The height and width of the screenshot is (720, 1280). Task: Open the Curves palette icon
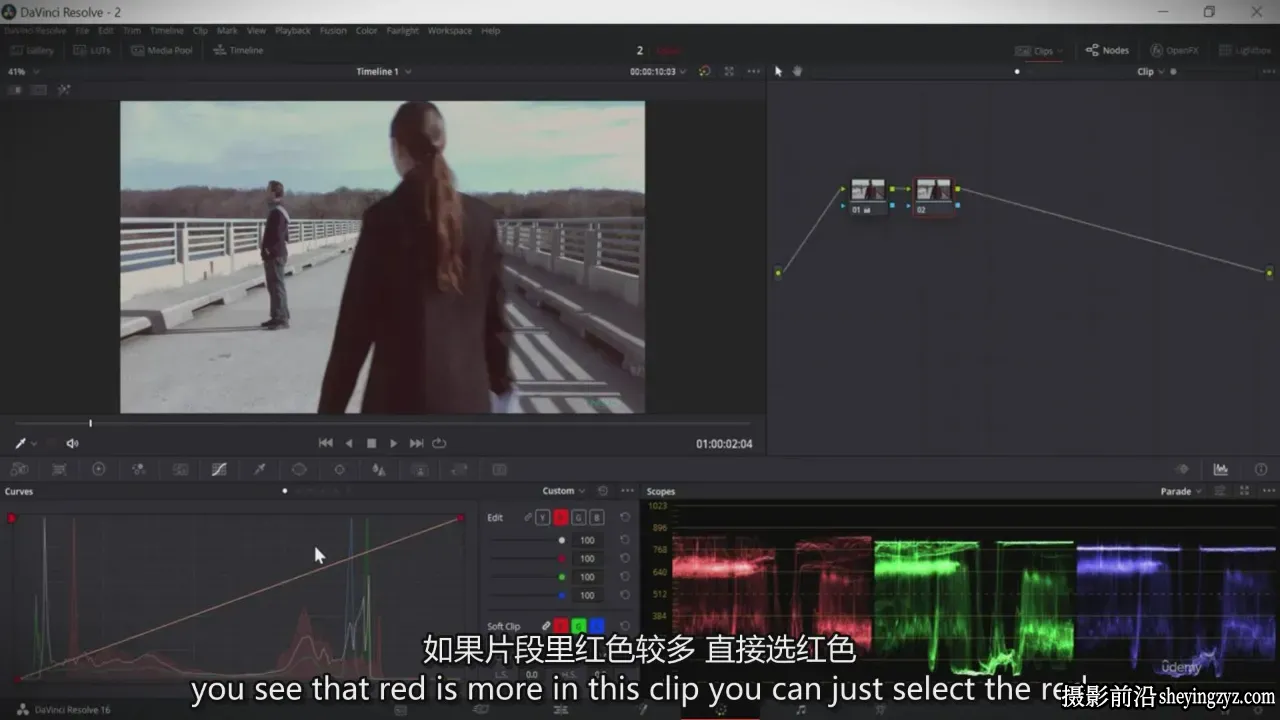[x=219, y=469]
